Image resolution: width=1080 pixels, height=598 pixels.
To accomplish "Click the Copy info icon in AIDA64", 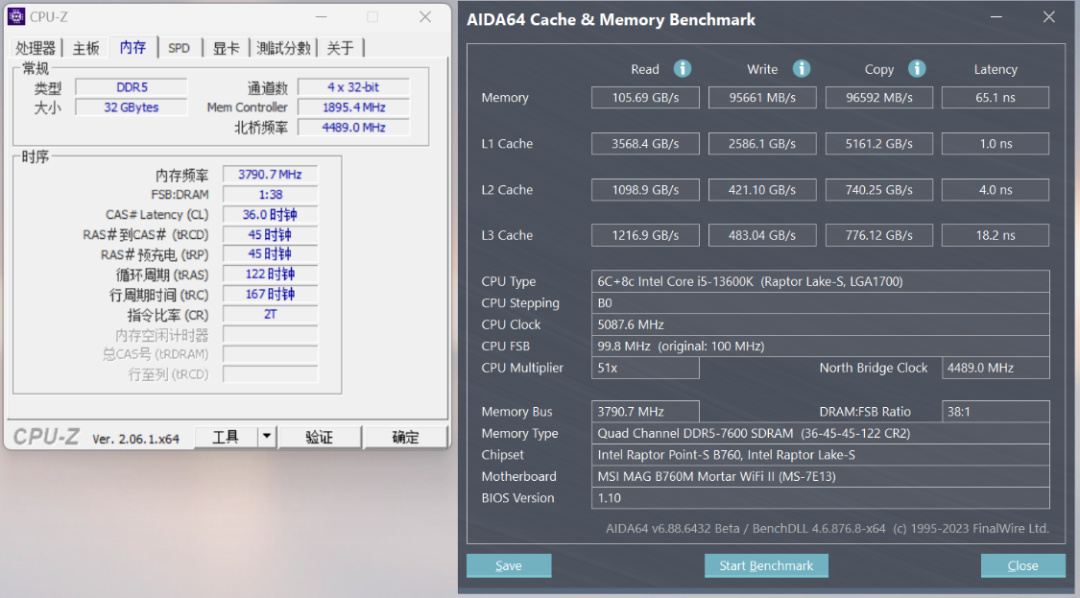I will click(x=917, y=69).
